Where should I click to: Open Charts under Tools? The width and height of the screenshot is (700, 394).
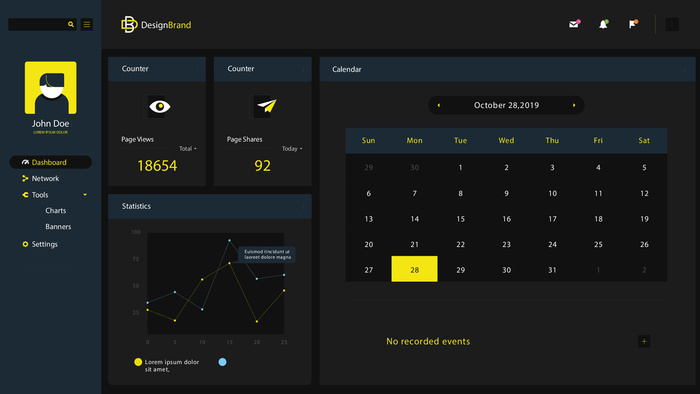coord(55,211)
